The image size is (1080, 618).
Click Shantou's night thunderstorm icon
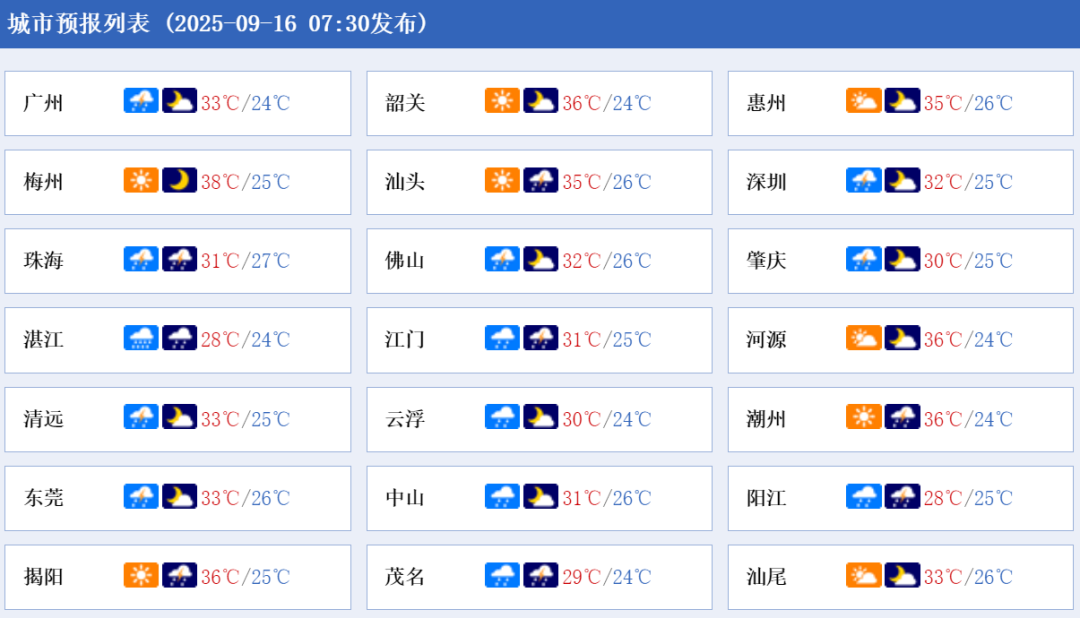[541, 180]
